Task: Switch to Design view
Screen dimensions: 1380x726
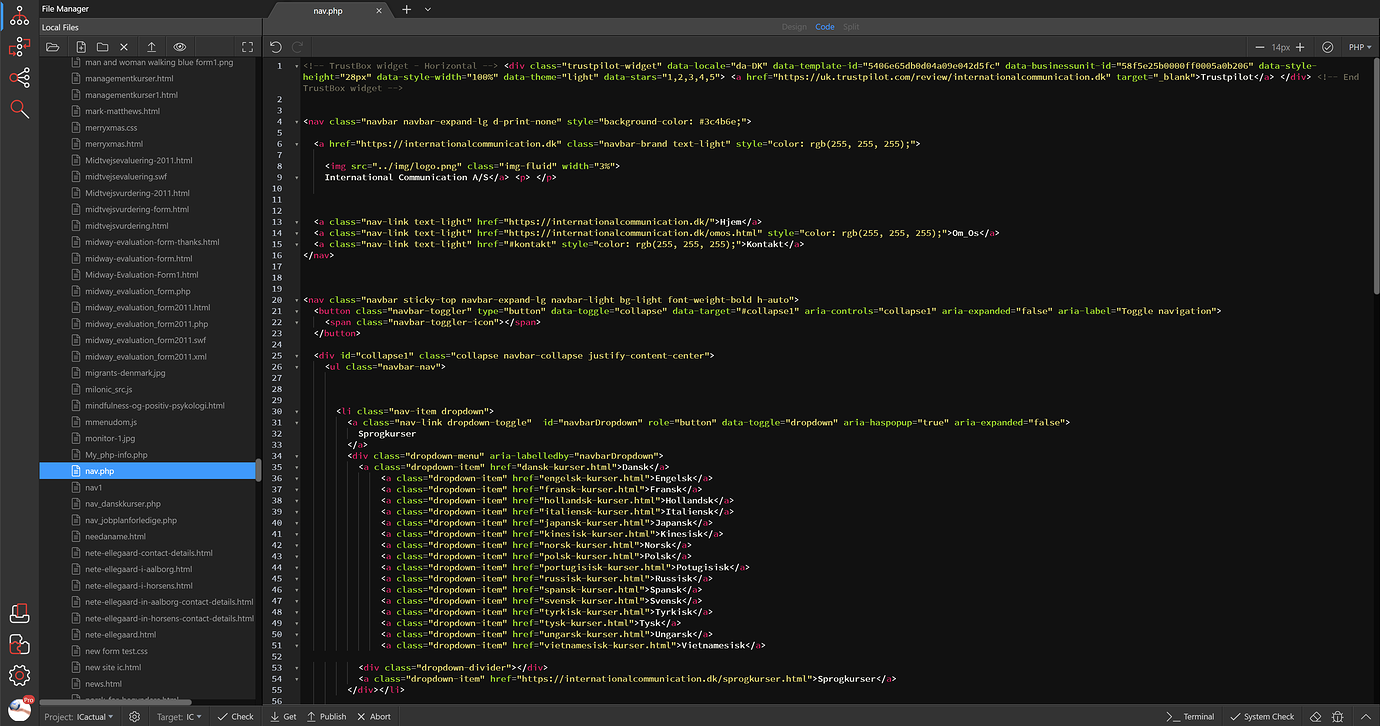Action: pyautogui.click(x=794, y=27)
